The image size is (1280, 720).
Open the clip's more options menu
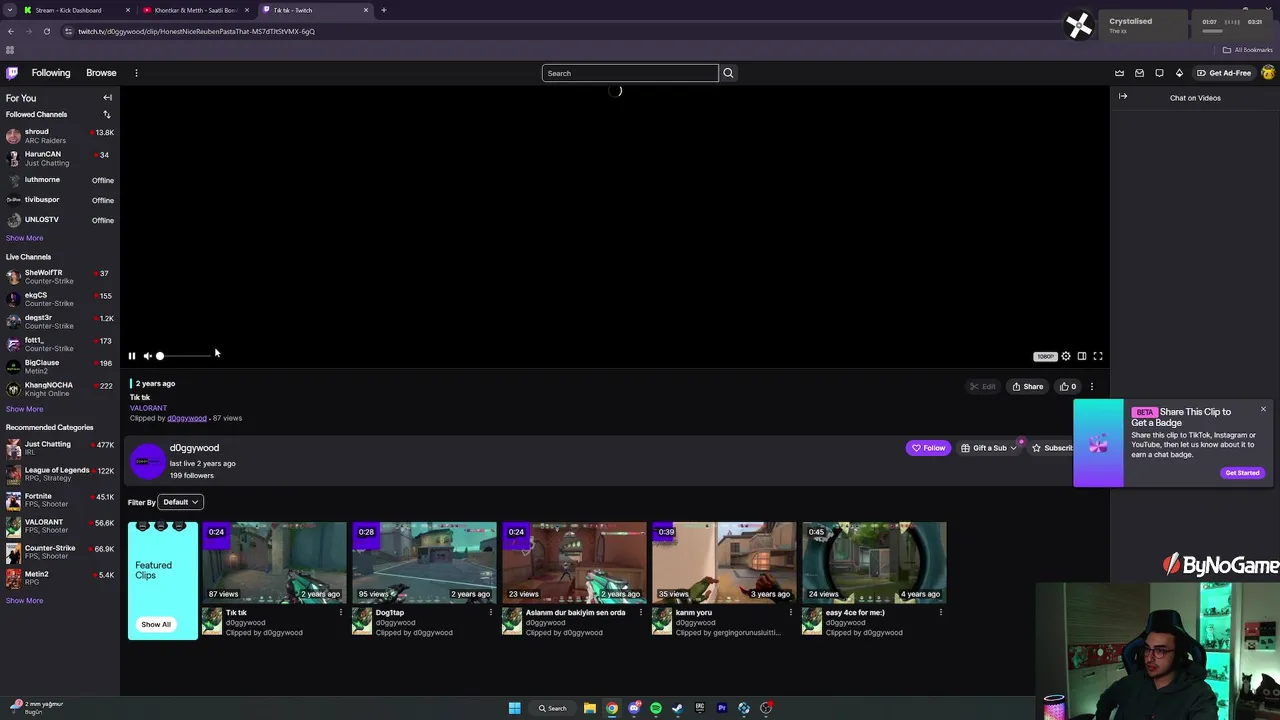point(1092,387)
